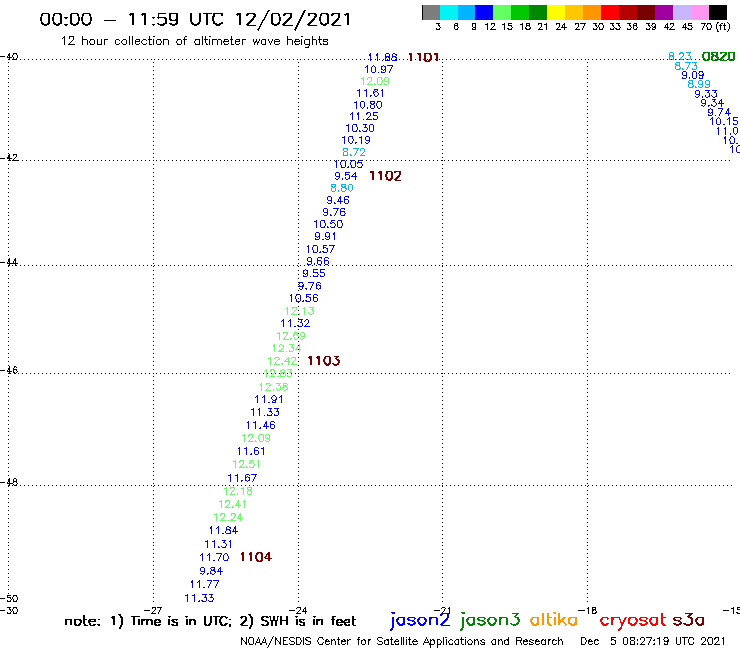Image resolution: width=740 pixels, height=650 pixels.
Task: Select wave height value 9.46
Action: click(338, 200)
